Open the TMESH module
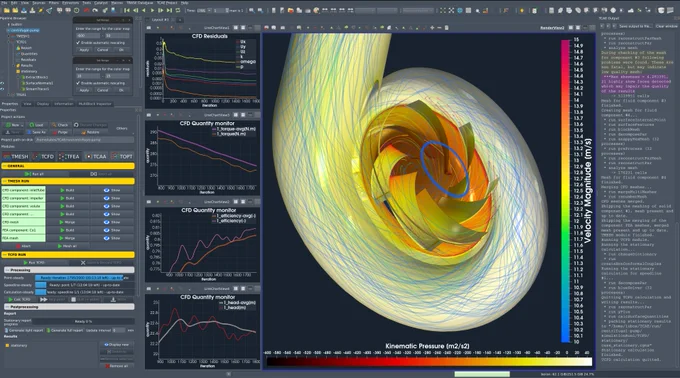 (16, 156)
